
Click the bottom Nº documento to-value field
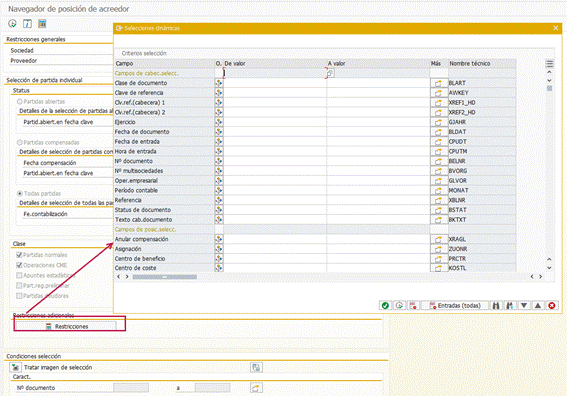tap(213, 388)
